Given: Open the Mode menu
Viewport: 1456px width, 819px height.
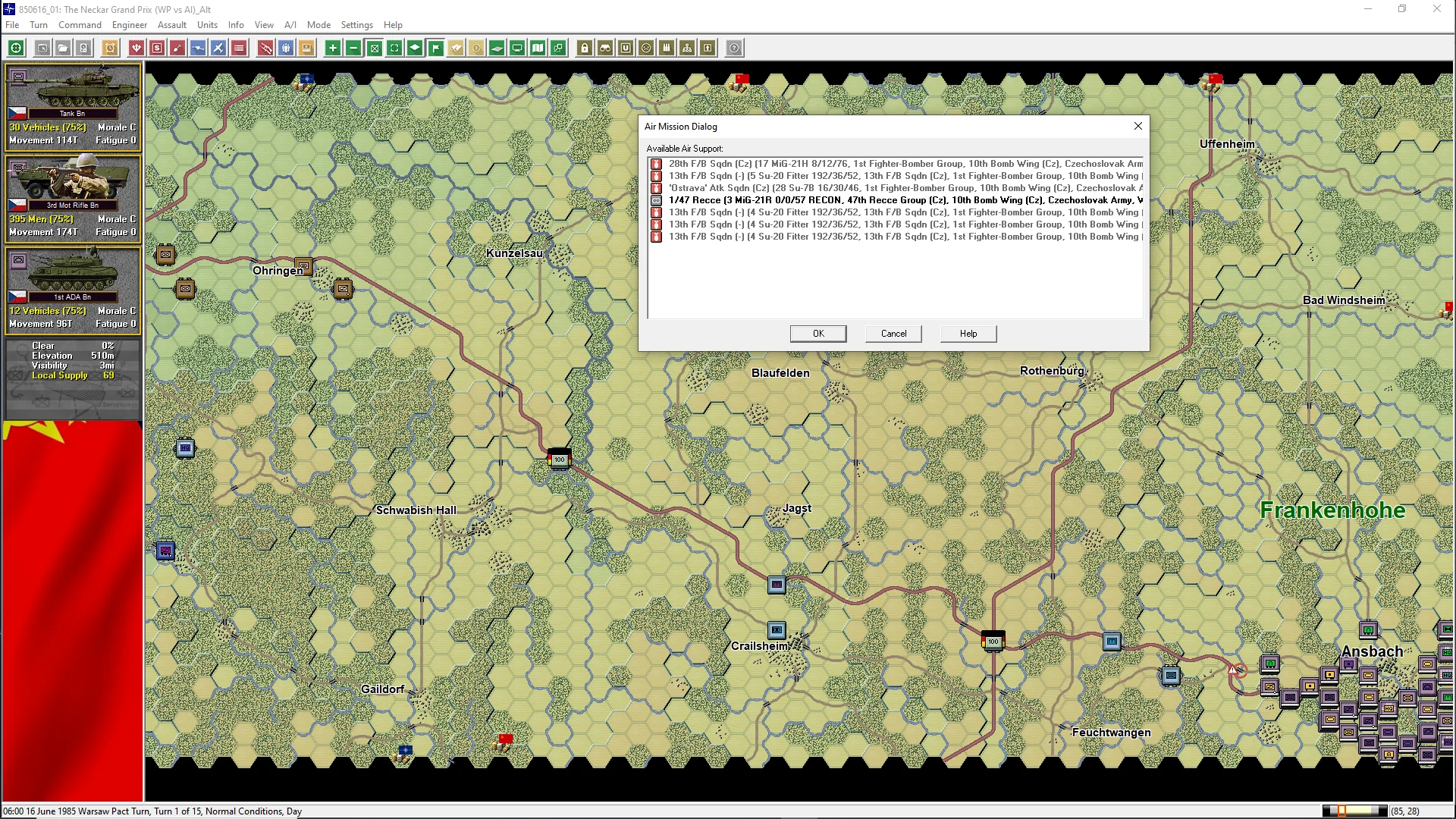Looking at the screenshot, I should pyautogui.click(x=318, y=25).
